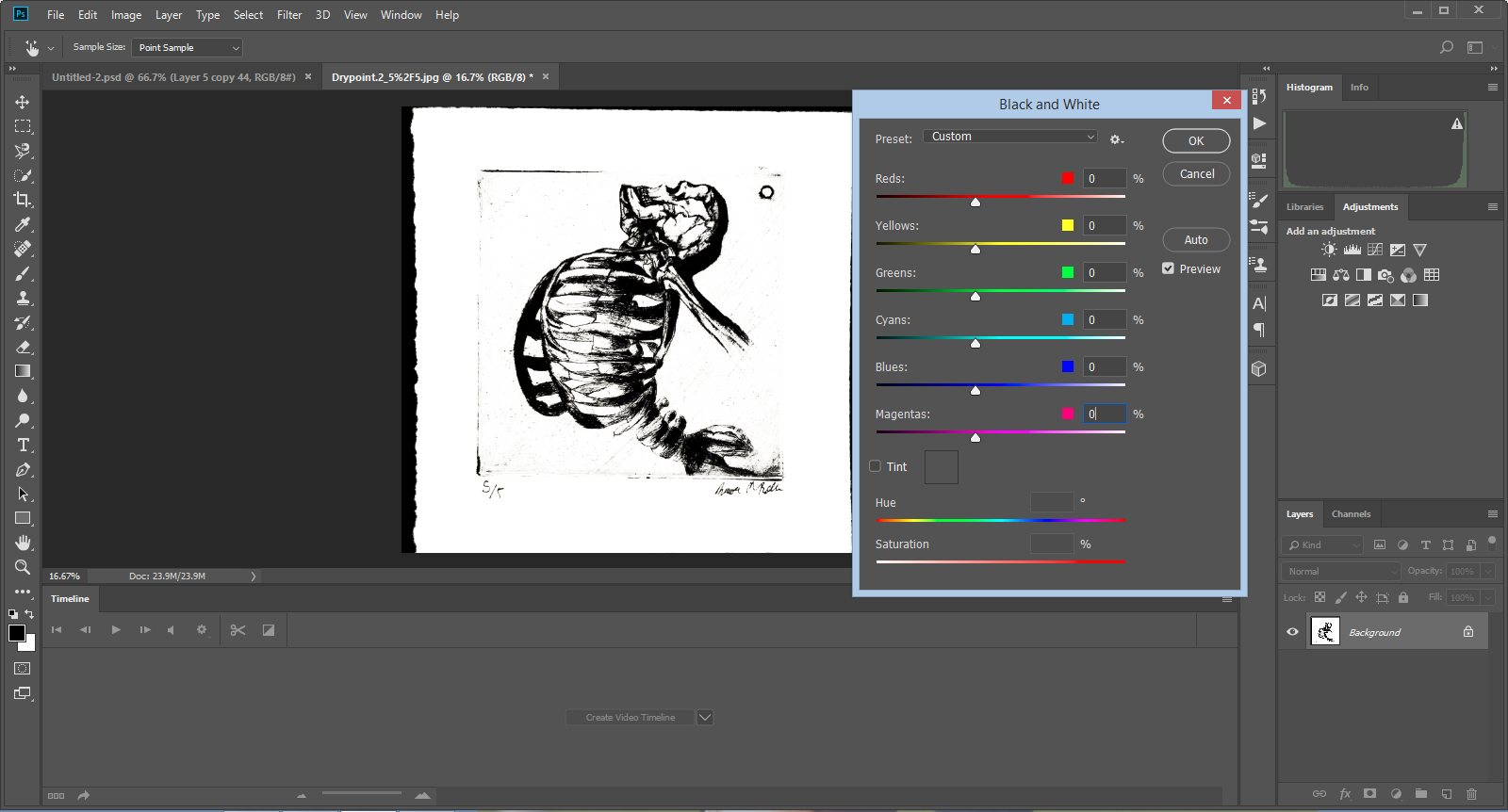Add a Levels adjustment
This screenshot has height=812, width=1508.
point(1352,250)
